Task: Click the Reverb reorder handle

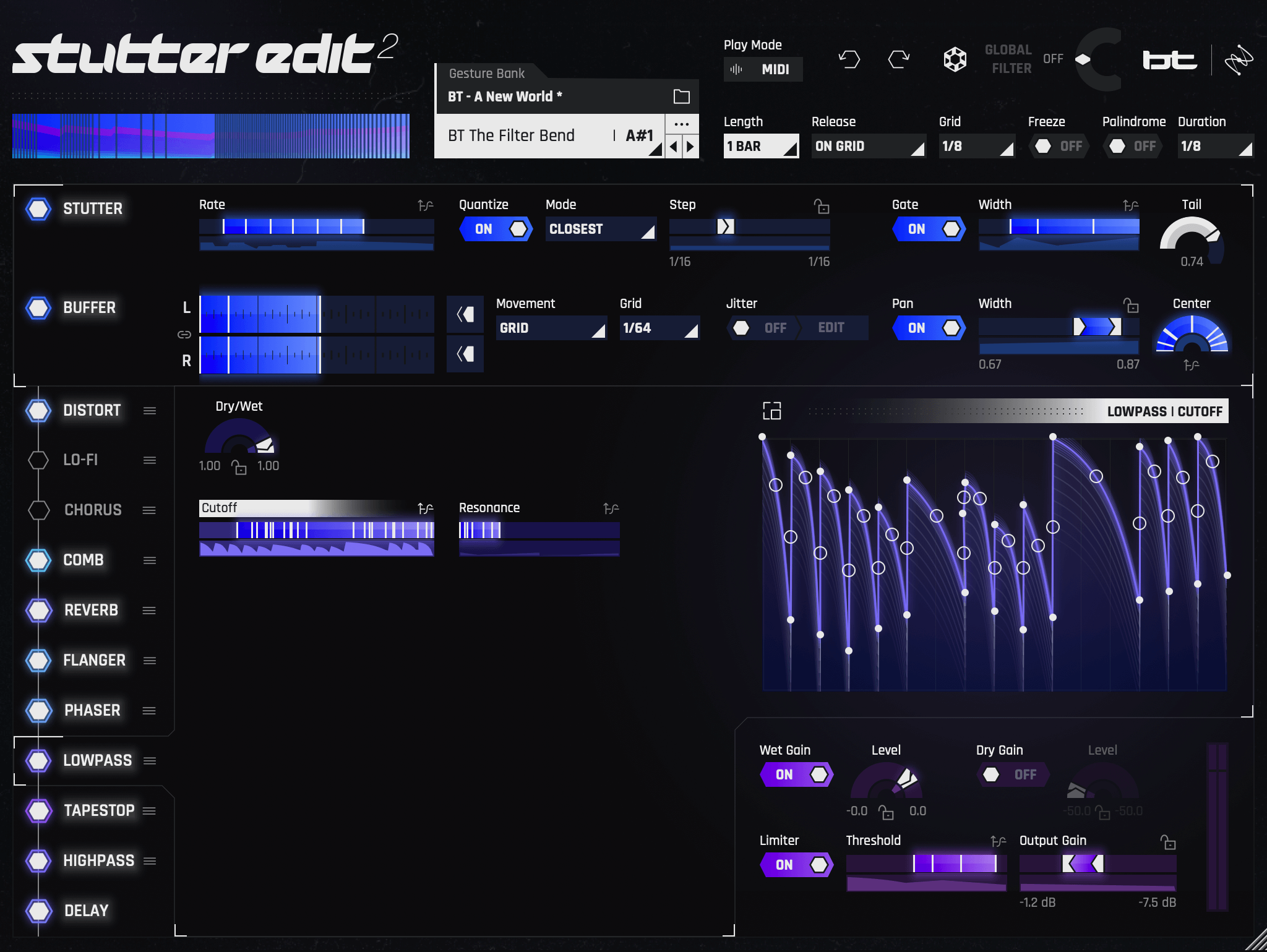Action: pyautogui.click(x=149, y=611)
